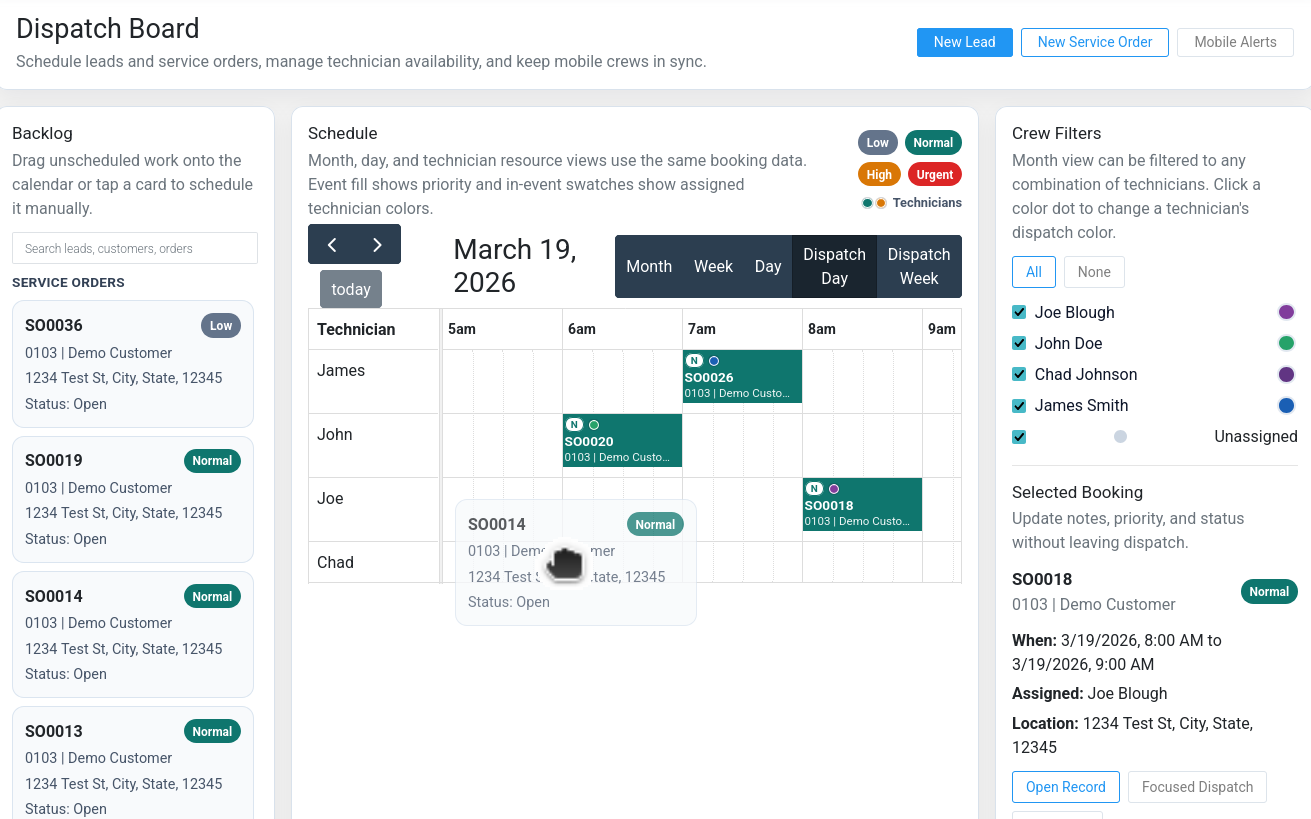Toggle the John Doe checkbox

1019,343
